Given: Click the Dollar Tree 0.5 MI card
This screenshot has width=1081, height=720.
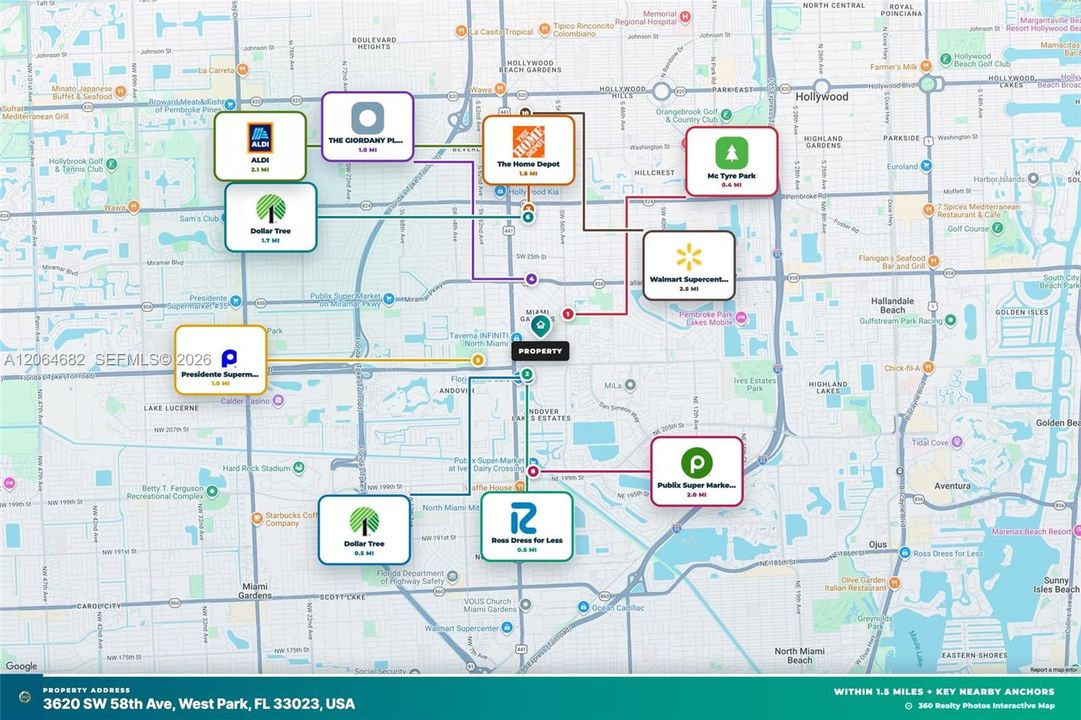Looking at the screenshot, I should [364, 530].
